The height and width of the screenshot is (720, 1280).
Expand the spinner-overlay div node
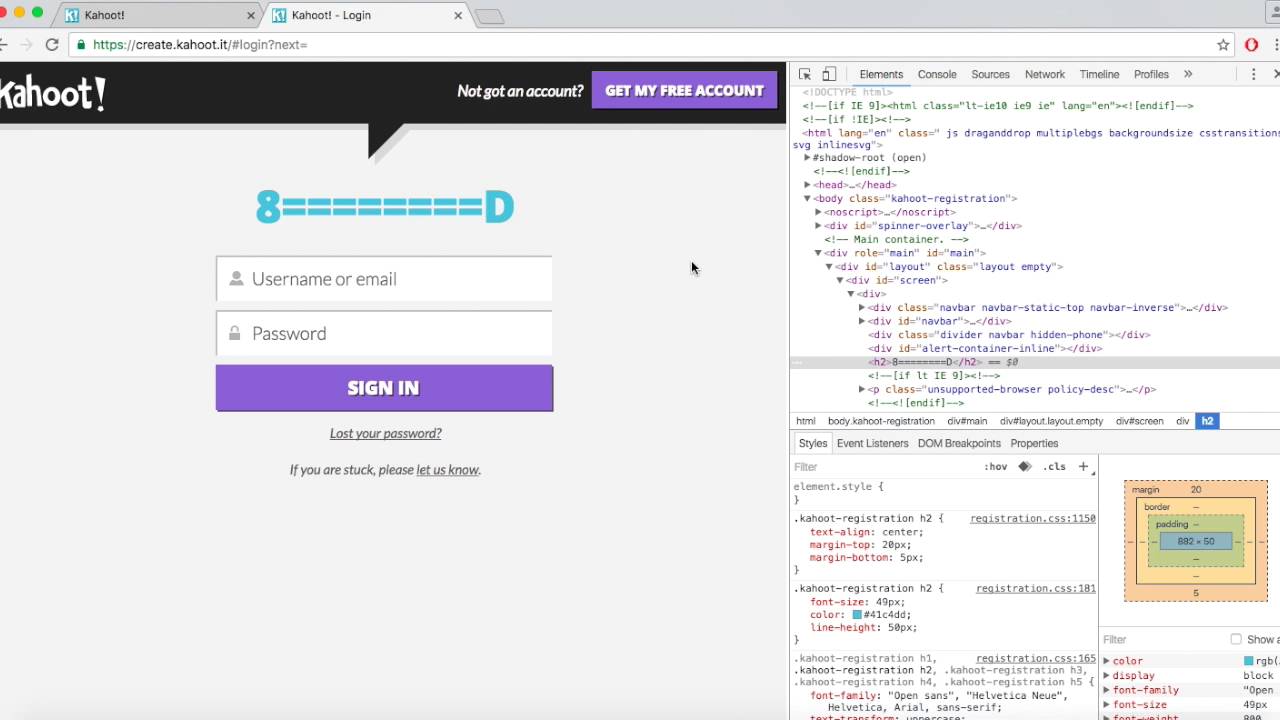click(x=818, y=226)
